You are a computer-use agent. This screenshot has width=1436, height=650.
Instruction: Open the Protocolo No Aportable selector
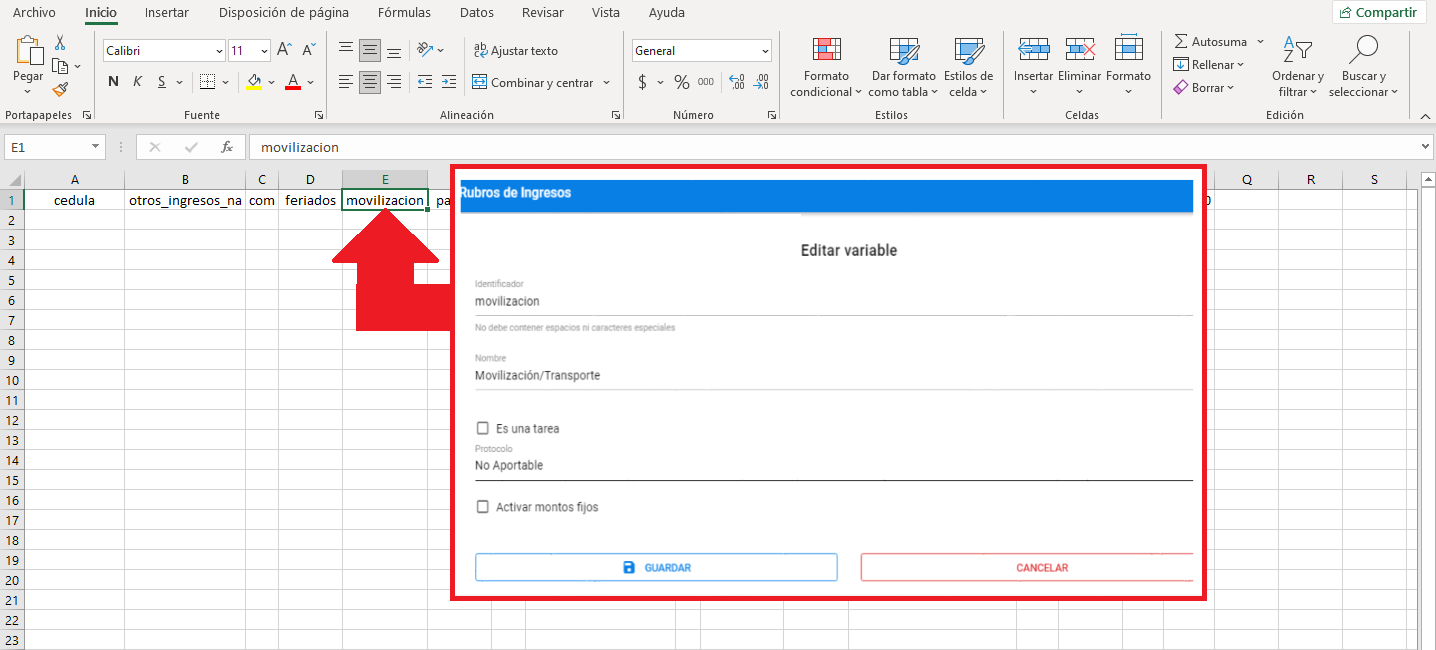click(x=834, y=465)
